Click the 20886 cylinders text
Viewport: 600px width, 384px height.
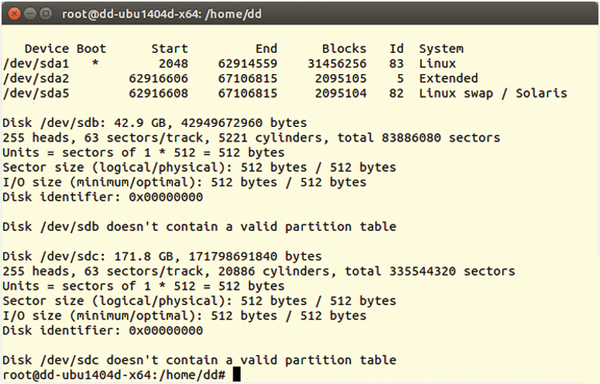click(x=274, y=271)
